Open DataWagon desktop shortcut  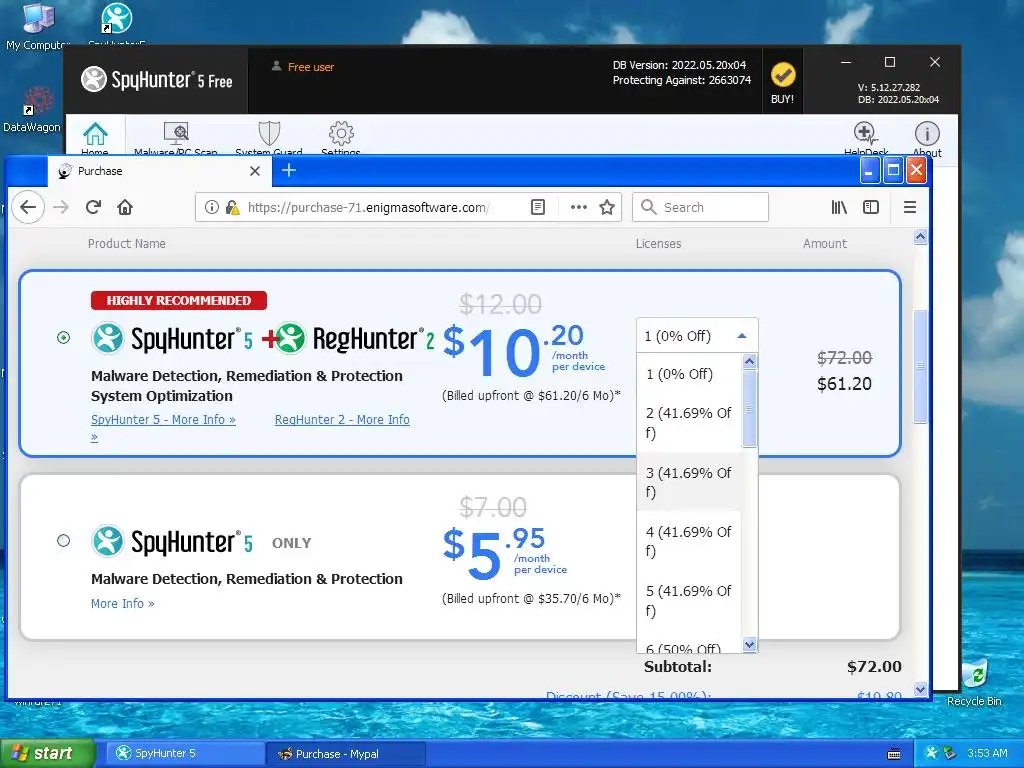pyautogui.click(x=33, y=110)
